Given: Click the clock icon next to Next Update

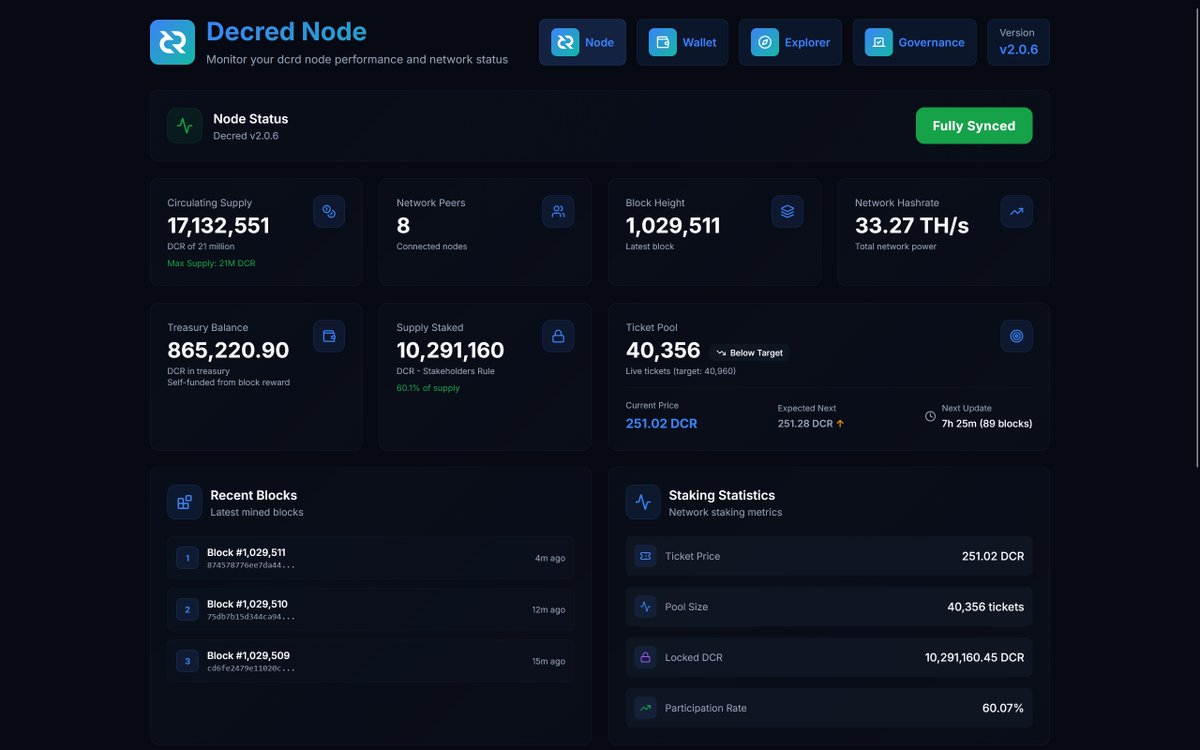Looking at the screenshot, I should [x=928, y=416].
